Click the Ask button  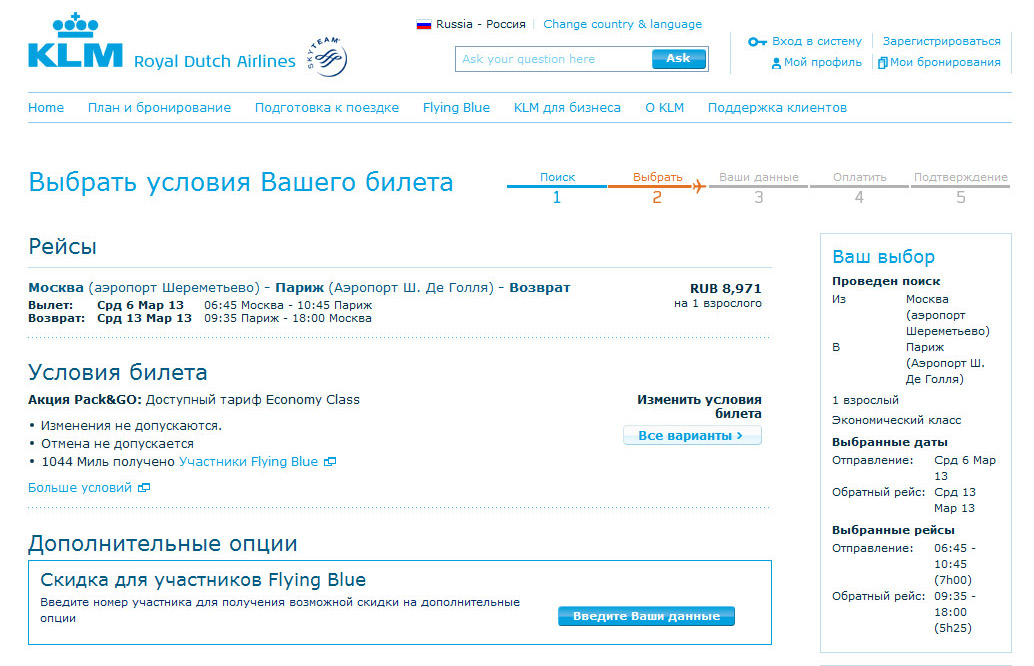(x=679, y=59)
